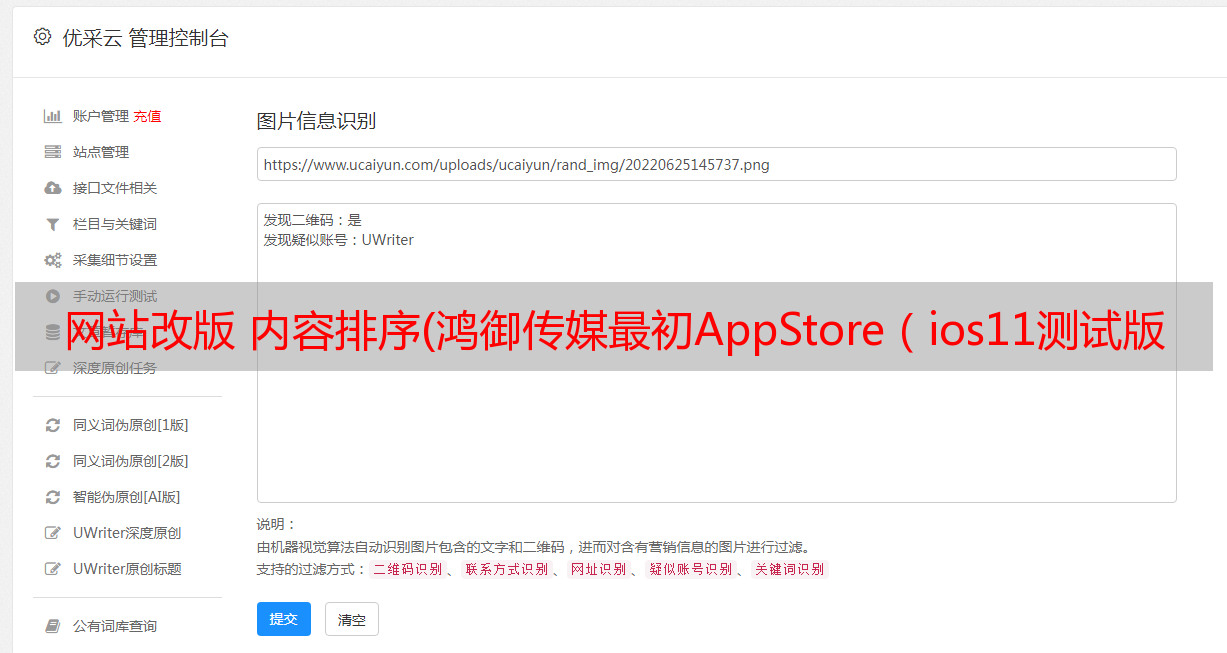Click the 疑似账号识别 tag
This screenshot has height=653, width=1227.
[x=690, y=569]
